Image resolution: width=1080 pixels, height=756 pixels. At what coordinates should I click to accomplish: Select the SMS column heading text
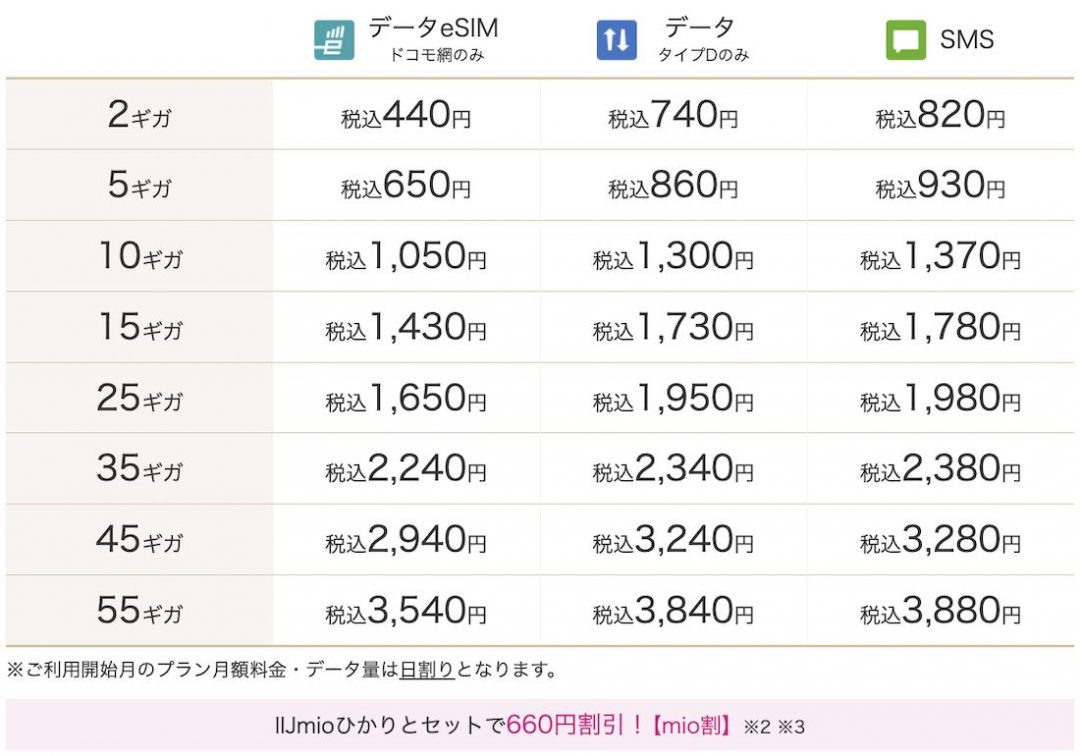pos(967,40)
